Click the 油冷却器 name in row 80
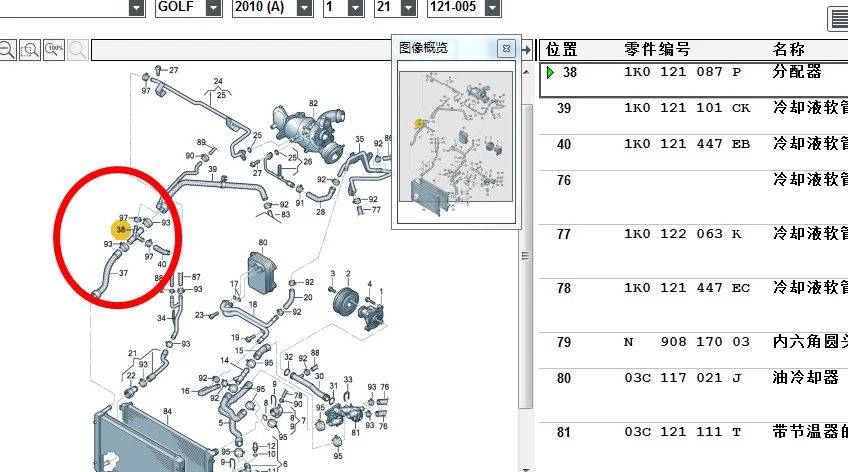The height and width of the screenshot is (472, 848). coord(806,377)
